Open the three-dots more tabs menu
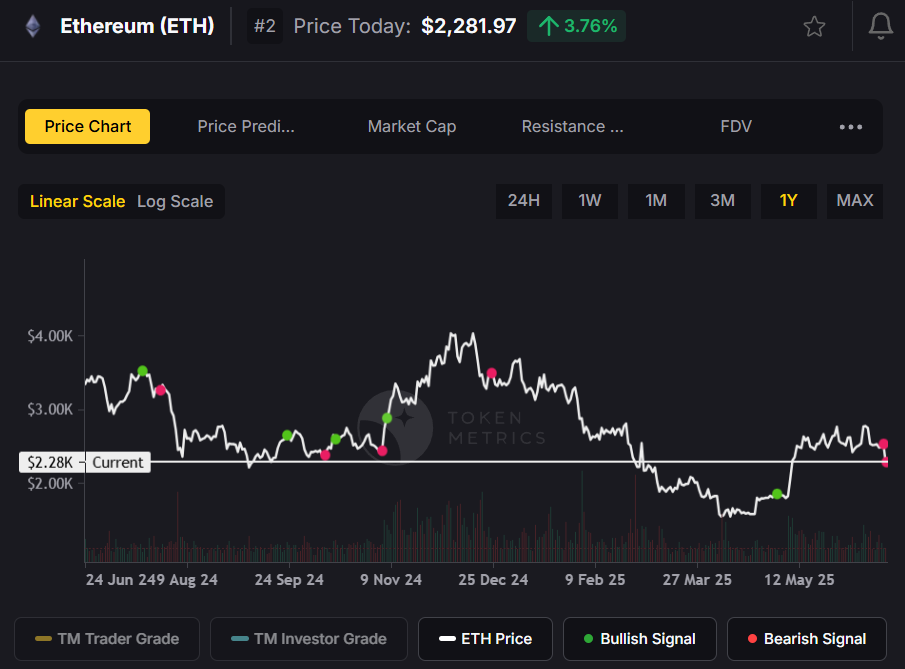This screenshot has width=905, height=669. point(851,127)
